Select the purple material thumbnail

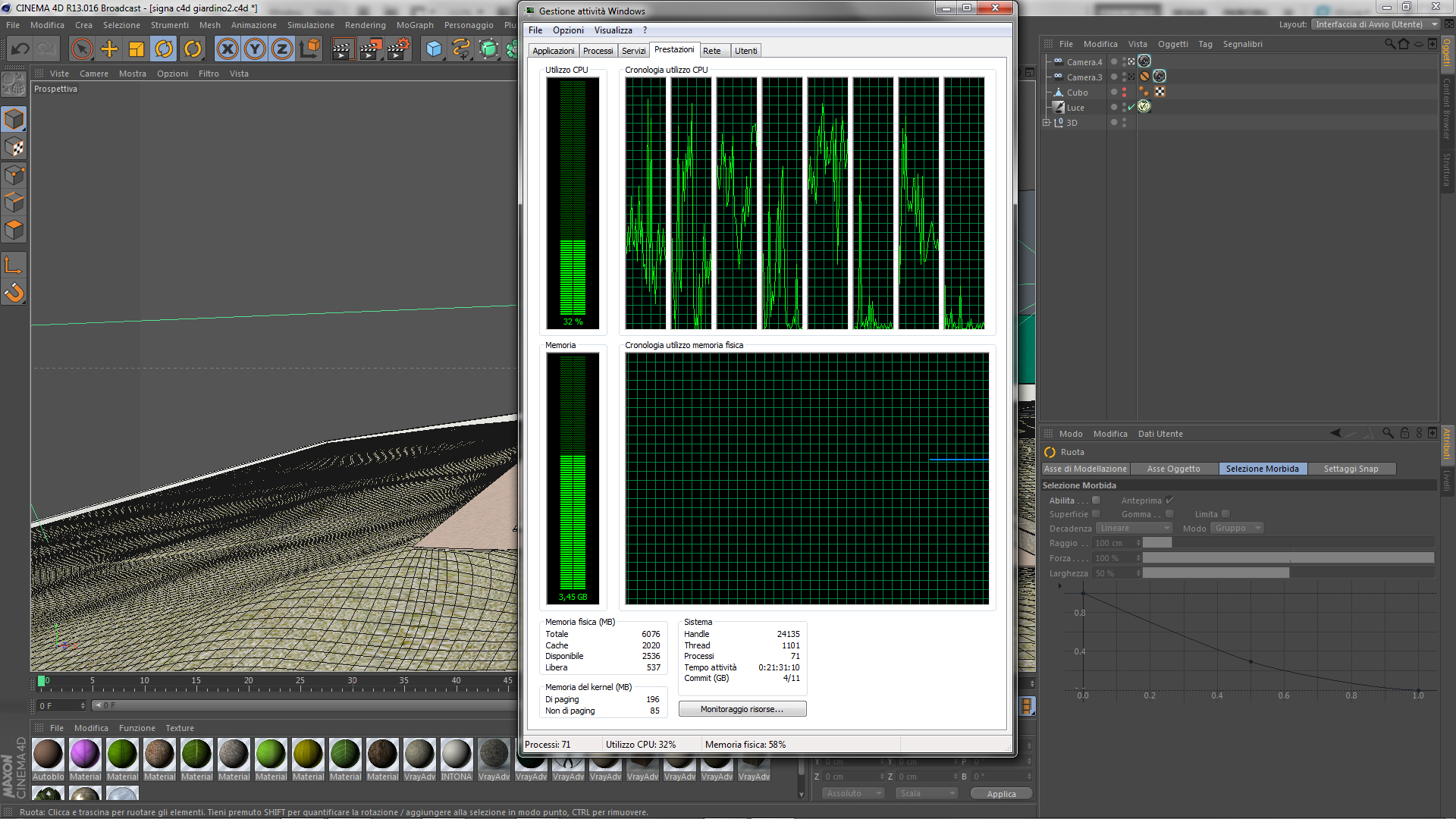85,755
